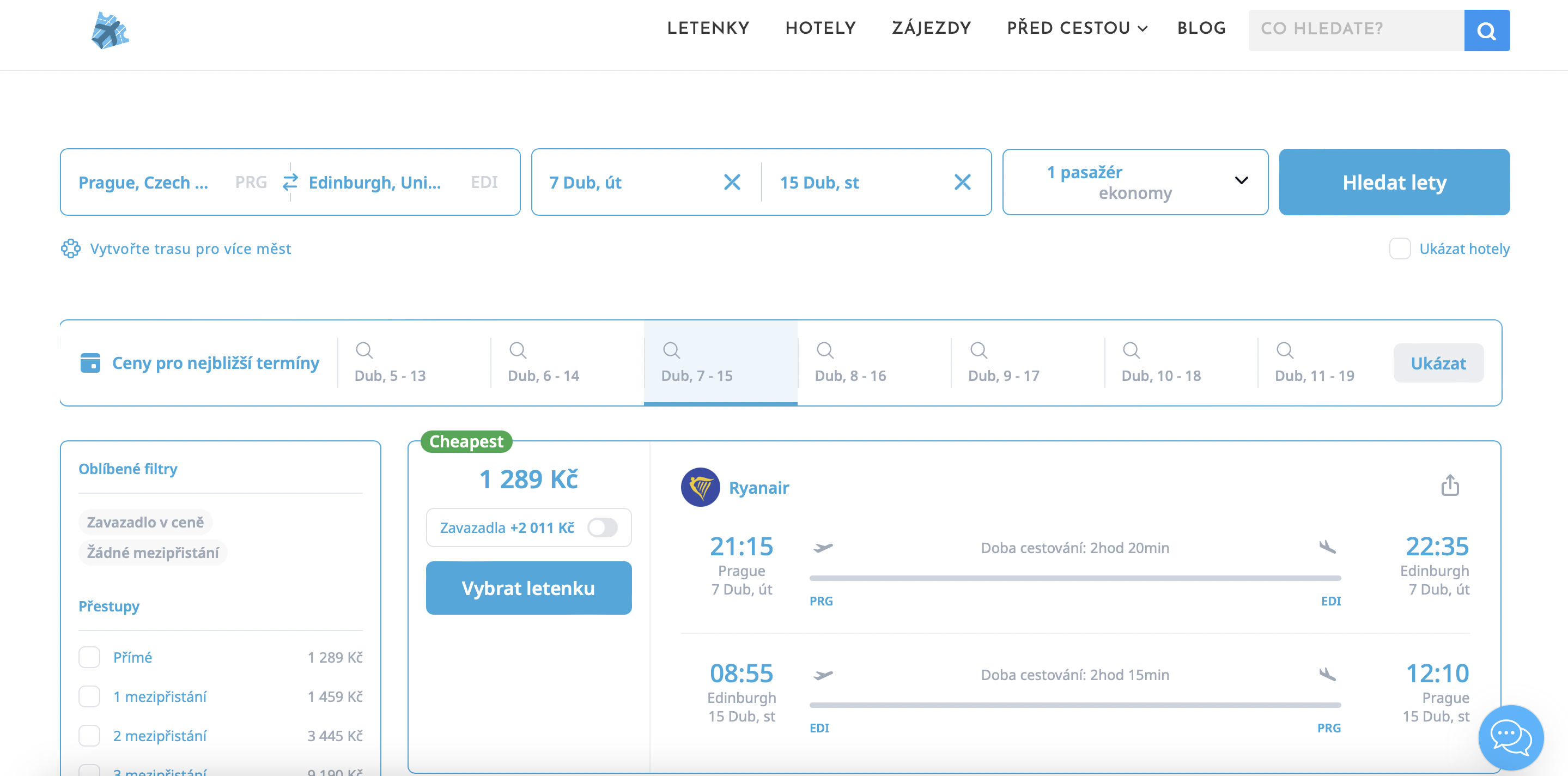The width and height of the screenshot is (1568, 776).
Task: Open the LETENKY menu item
Action: 708,28
